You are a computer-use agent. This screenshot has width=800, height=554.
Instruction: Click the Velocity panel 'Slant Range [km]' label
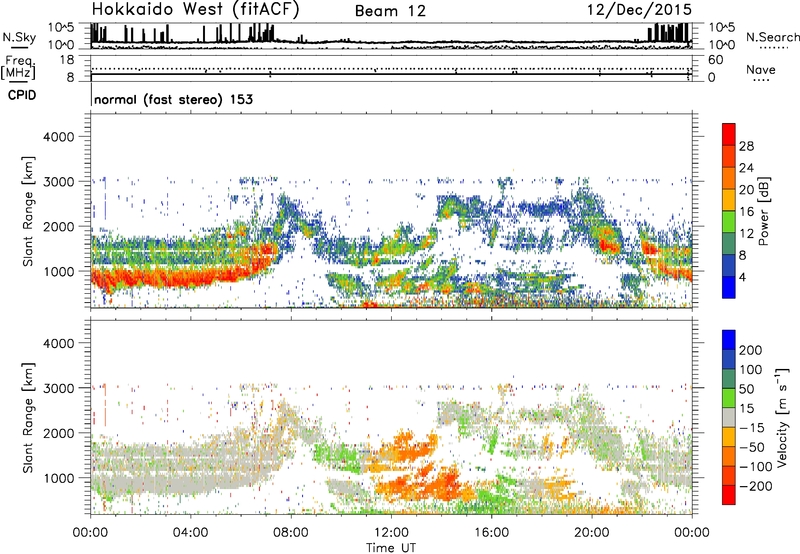click(x=28, y=418)
